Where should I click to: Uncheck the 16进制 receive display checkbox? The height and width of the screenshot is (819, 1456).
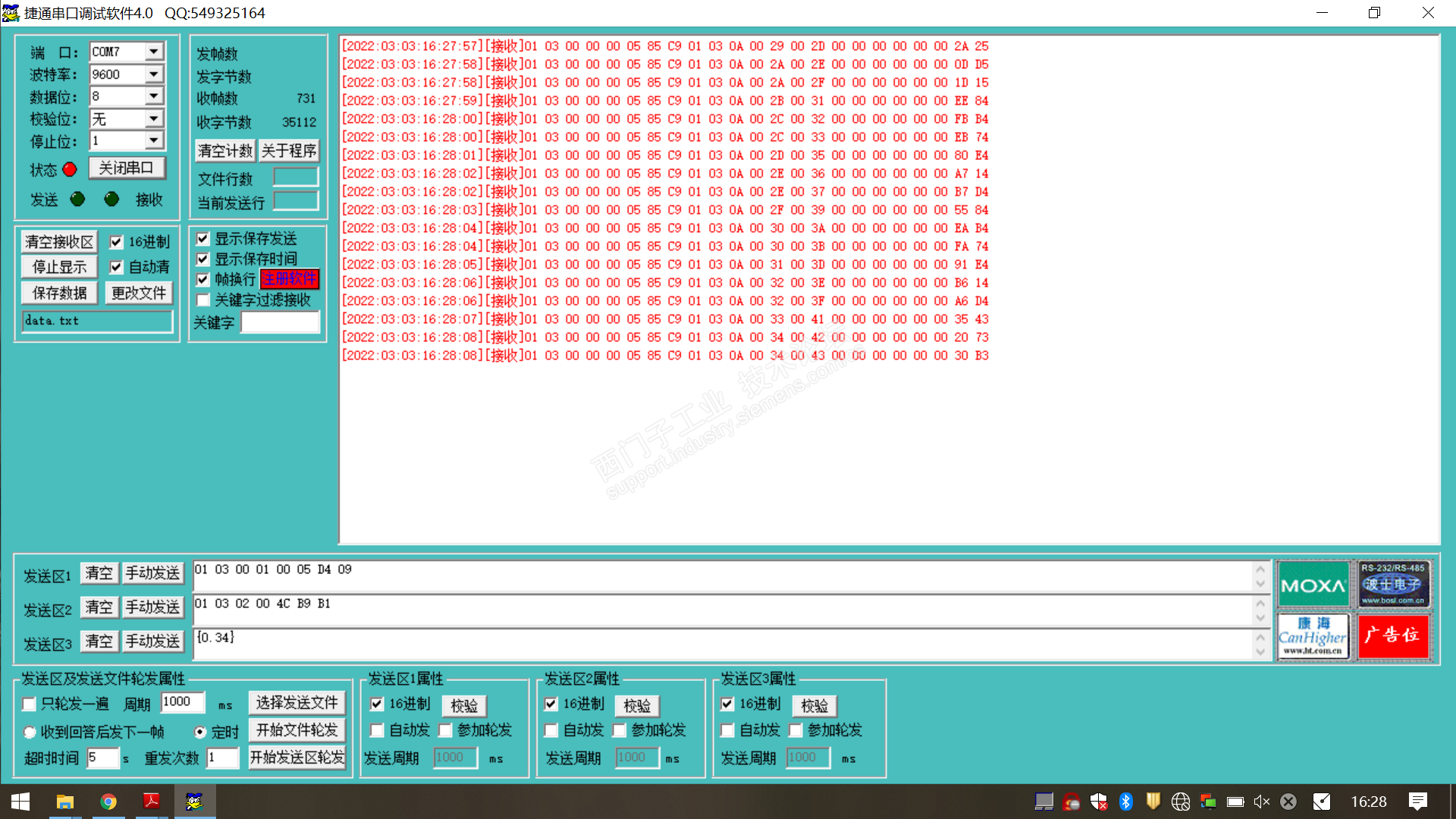116,243
